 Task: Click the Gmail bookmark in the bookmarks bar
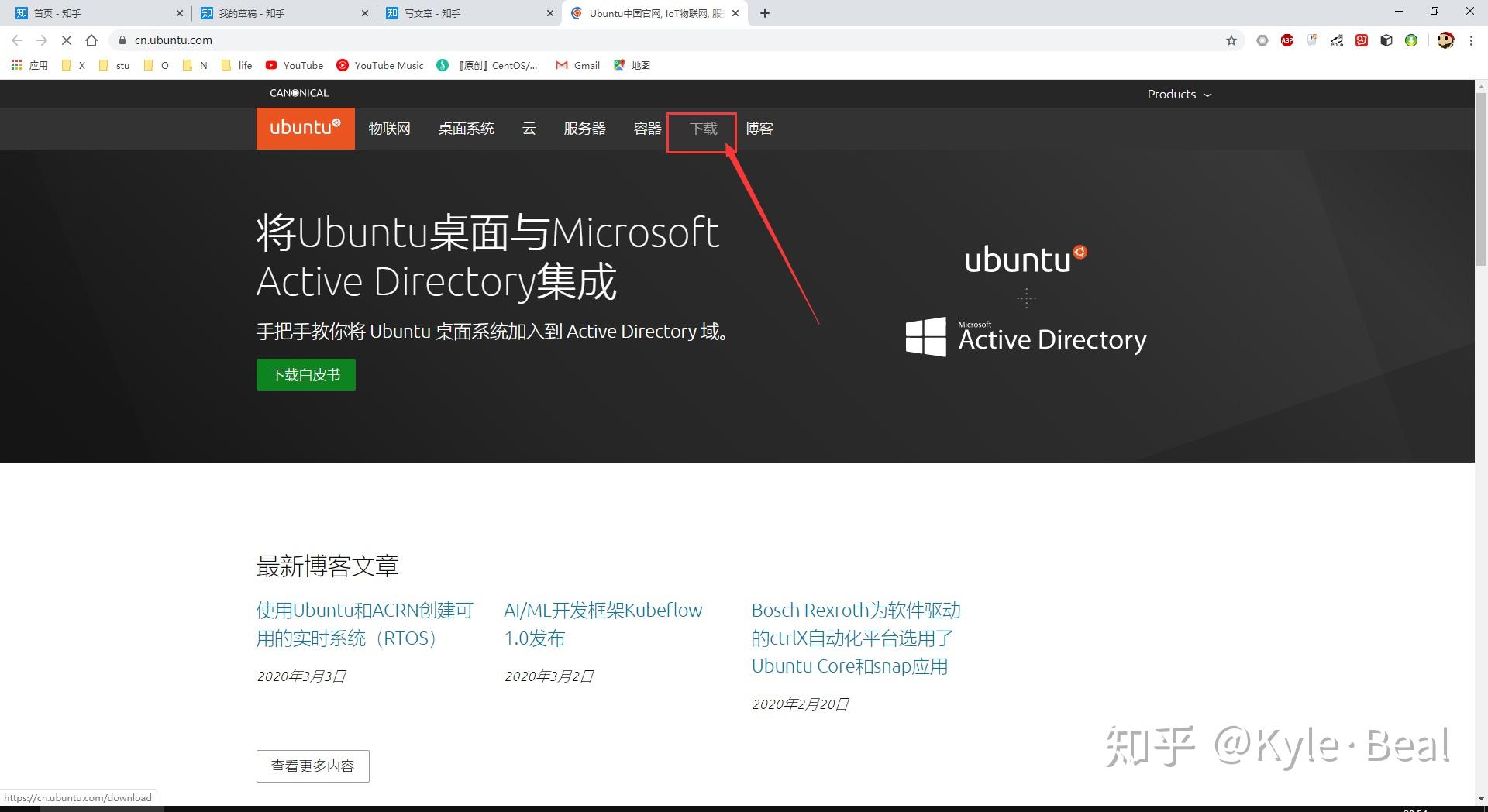[x=577, y=65]
